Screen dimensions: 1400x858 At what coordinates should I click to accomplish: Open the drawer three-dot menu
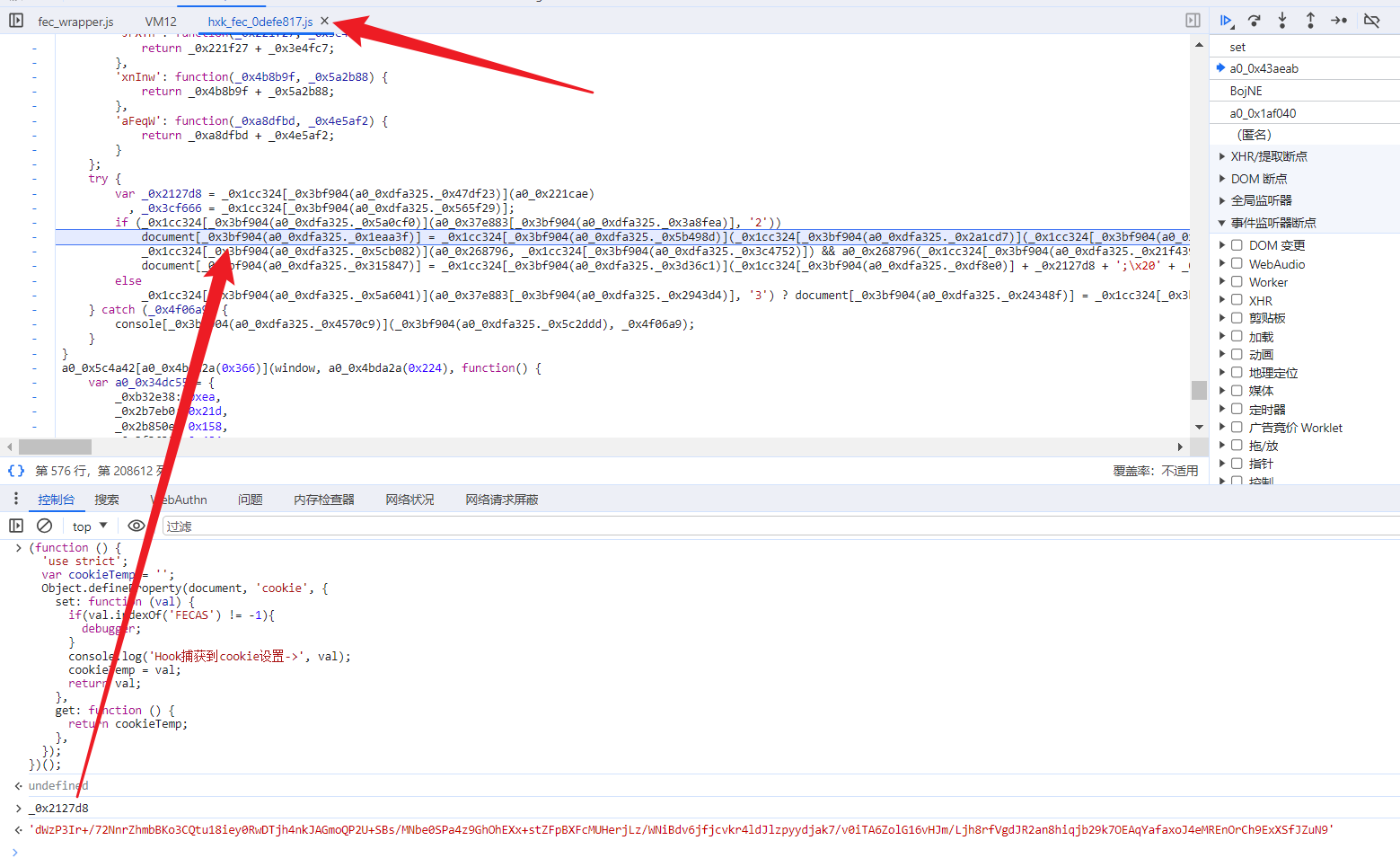(16, 499)
